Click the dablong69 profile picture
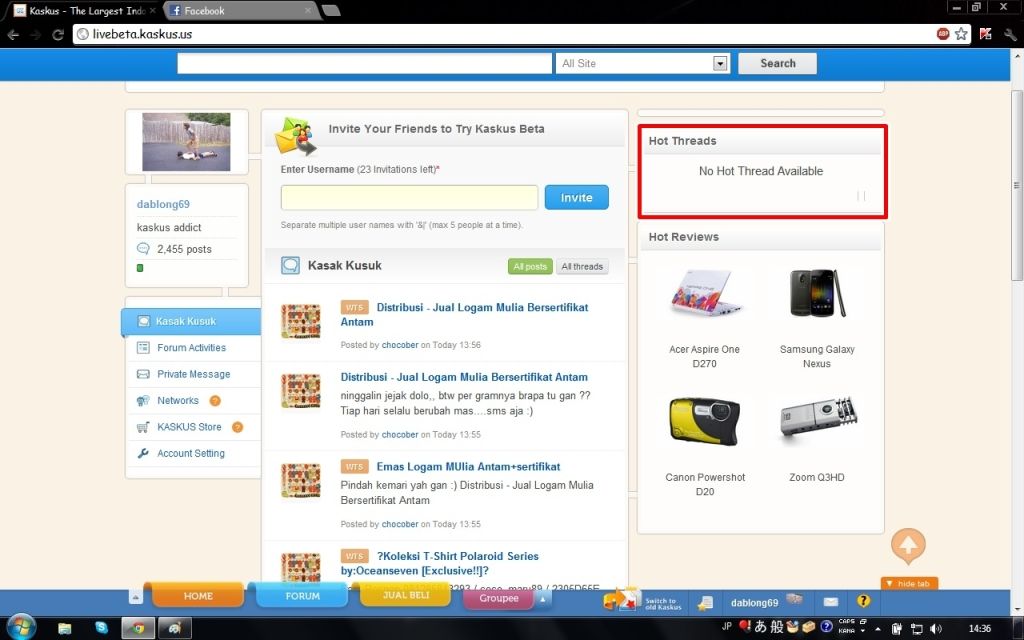This screenshot has width=1024, height=640. tap(186, 142)
